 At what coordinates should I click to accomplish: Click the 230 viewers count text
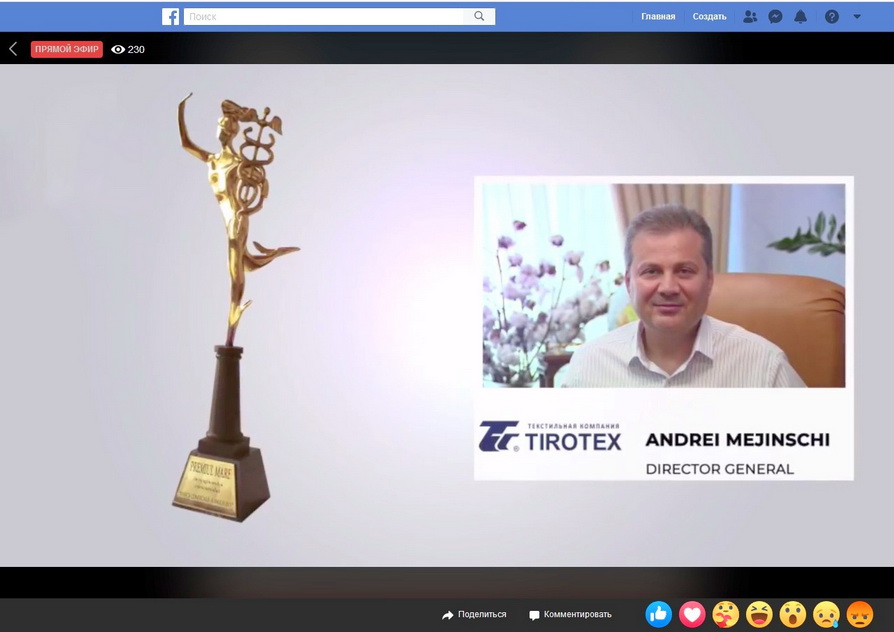coord(136,50)
